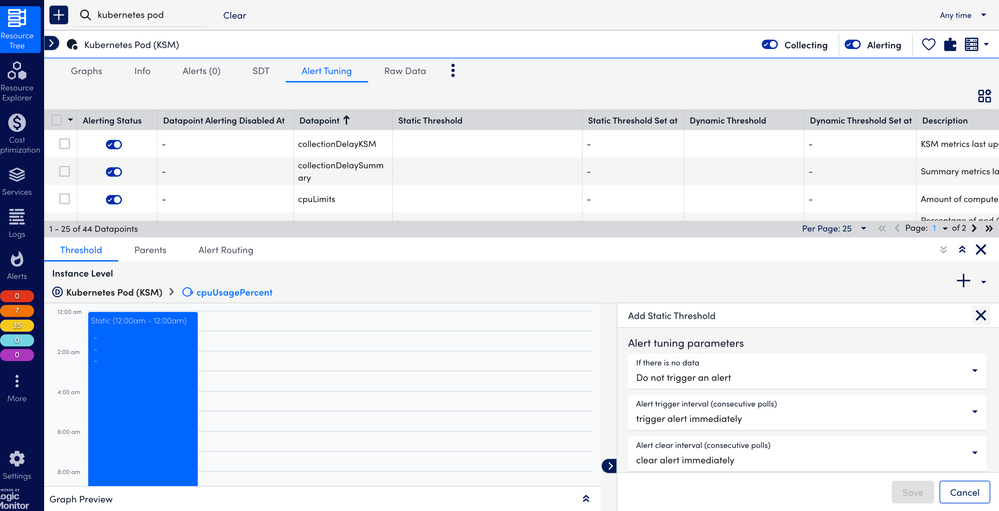Open the Per Page 25 dropdown
Viewport: 999px width, 511px height.
[x=834, y=228]
